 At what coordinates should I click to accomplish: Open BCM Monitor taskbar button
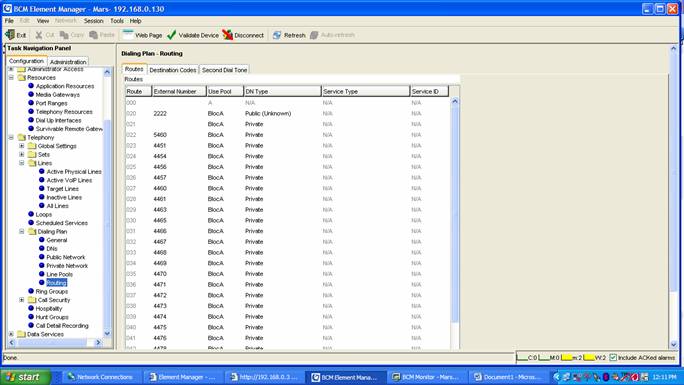pos(427,377)
